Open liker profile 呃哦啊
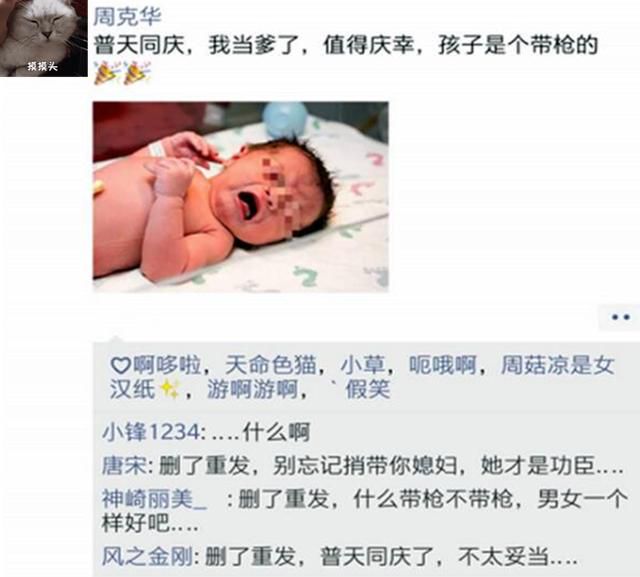Screen dimensions: 640x577 443,365
